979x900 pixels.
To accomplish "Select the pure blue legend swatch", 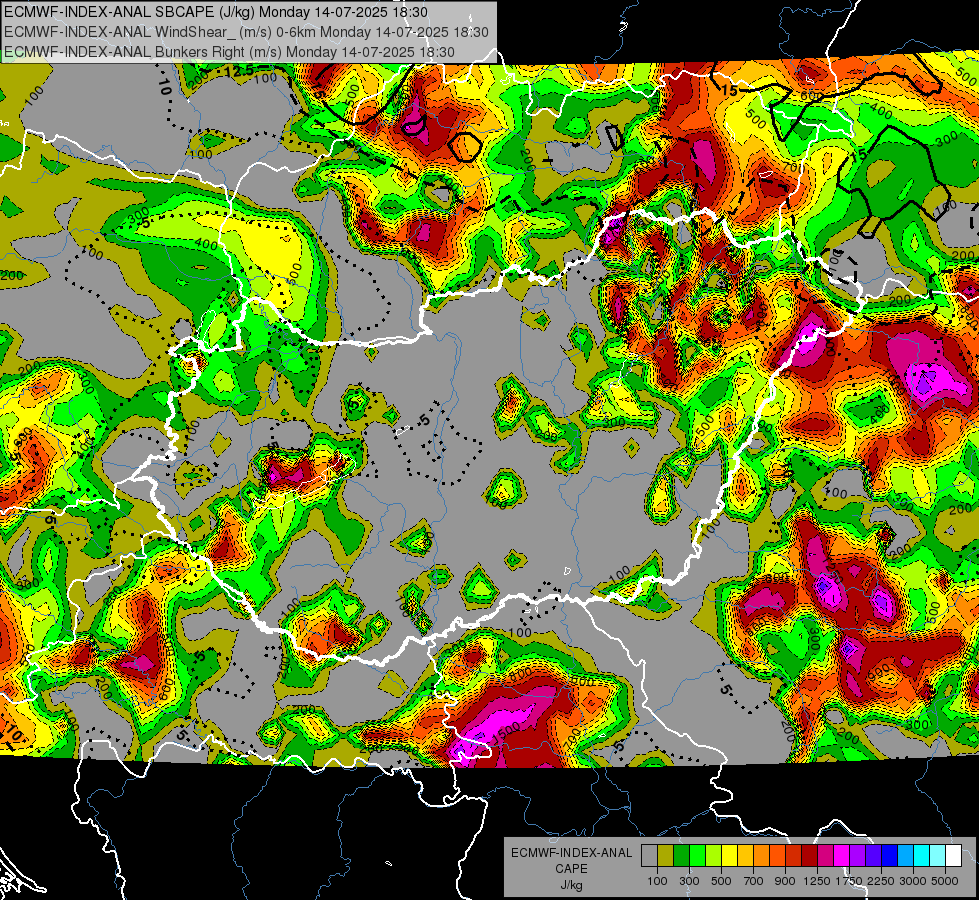I will pos(890,855).
